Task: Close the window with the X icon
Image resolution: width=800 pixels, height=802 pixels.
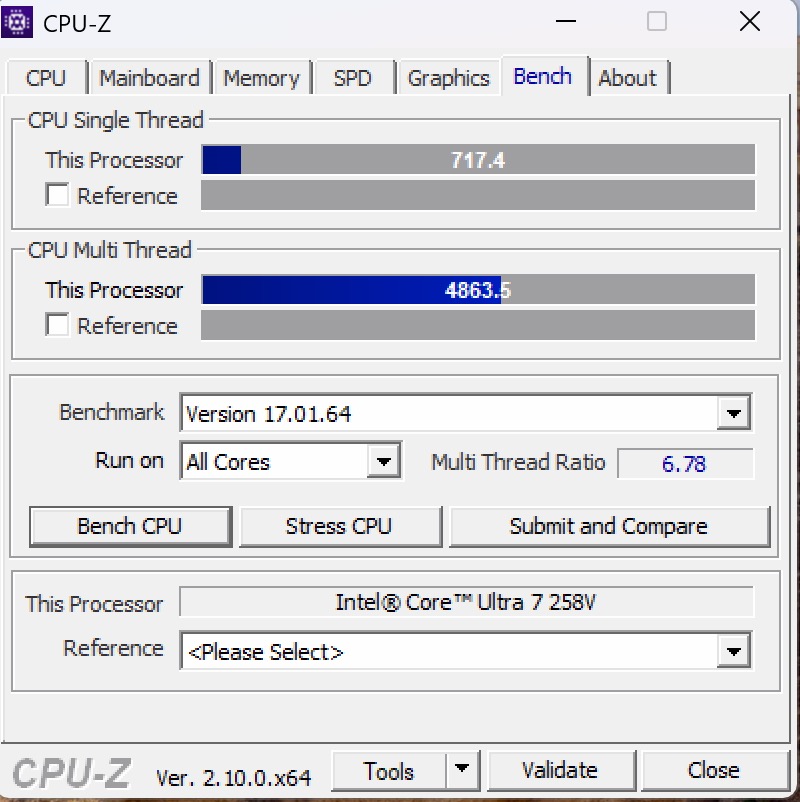Action: pyautogui.click(x=749, y=21)
